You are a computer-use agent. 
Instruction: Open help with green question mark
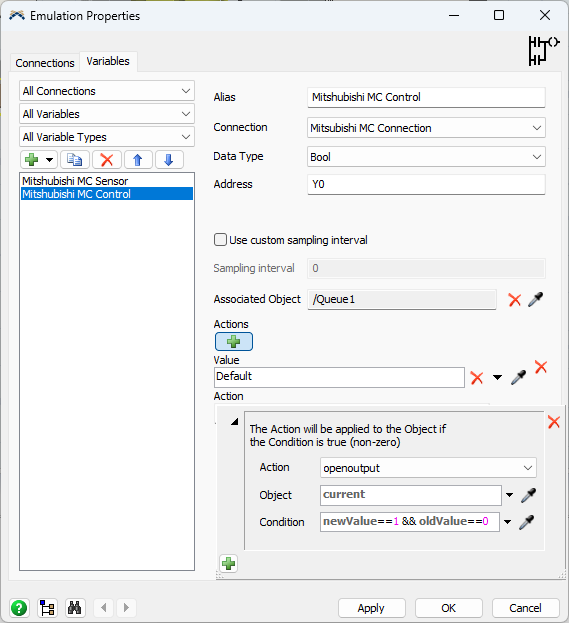19,608
